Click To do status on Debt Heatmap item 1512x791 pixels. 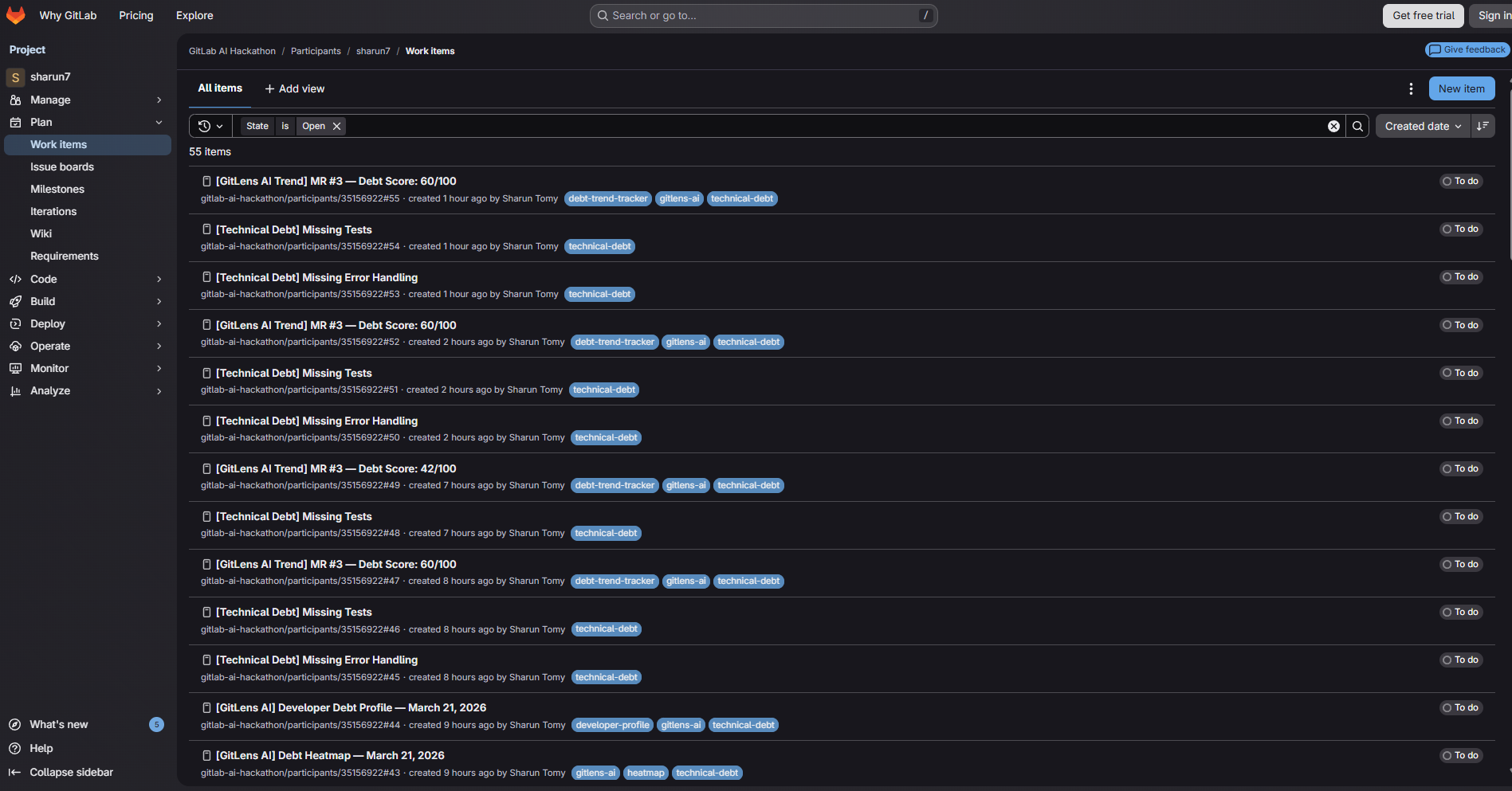(1460, 755)
